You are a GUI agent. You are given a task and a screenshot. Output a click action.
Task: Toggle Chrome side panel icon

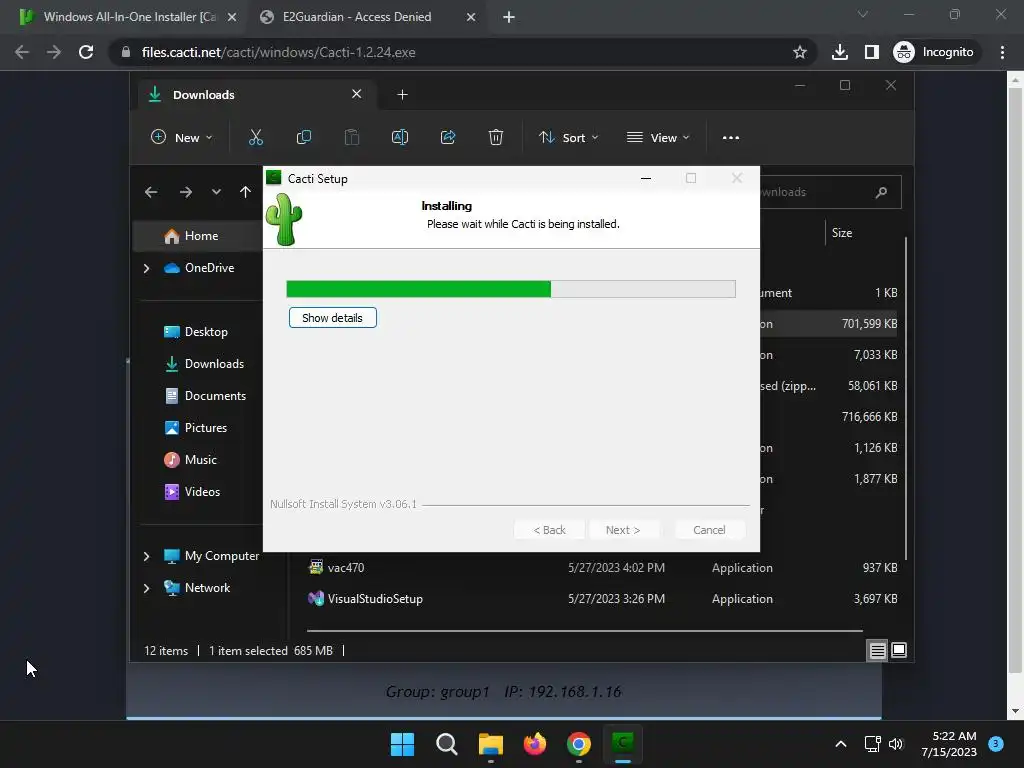click(x=872, y=52)
